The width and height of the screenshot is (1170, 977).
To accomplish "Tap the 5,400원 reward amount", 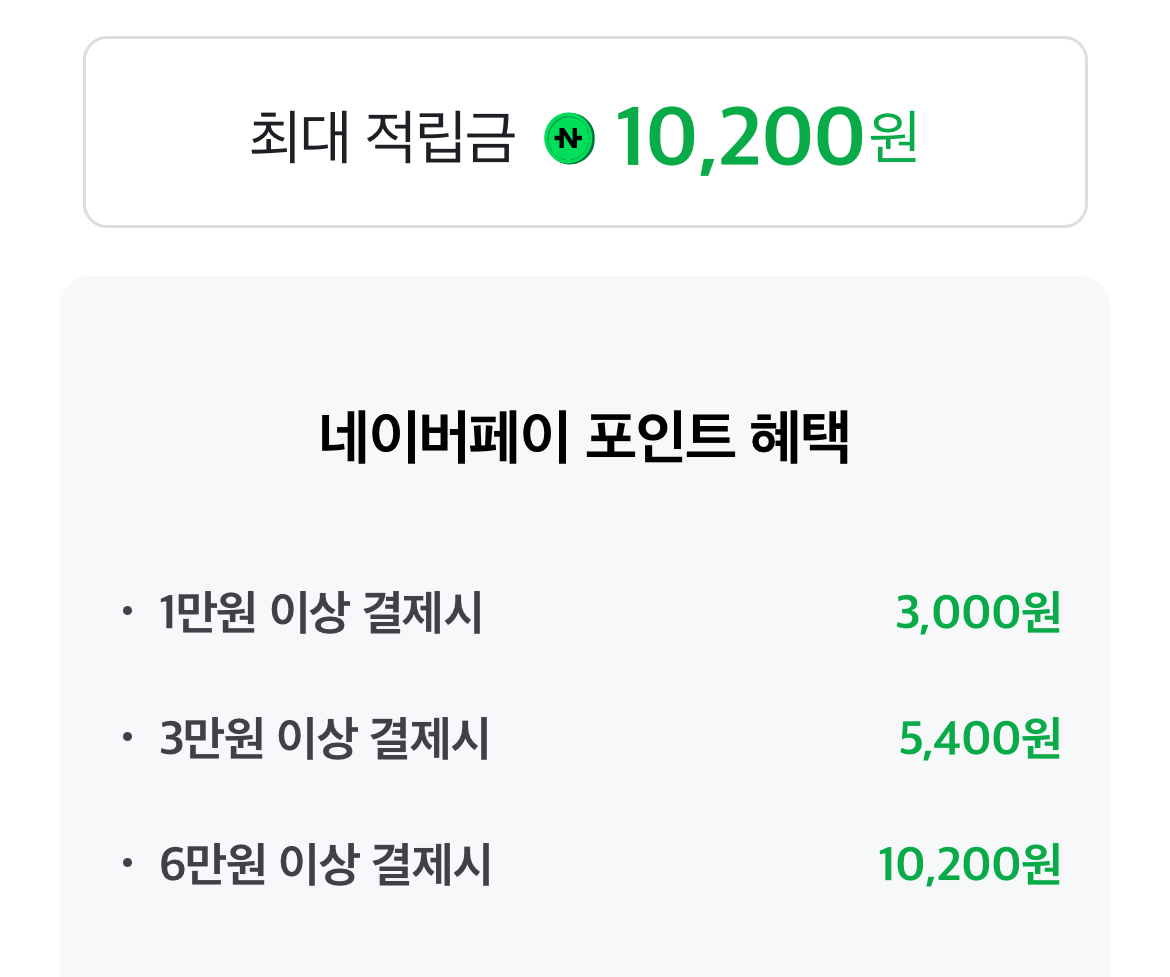I will [x=979, y=740].
